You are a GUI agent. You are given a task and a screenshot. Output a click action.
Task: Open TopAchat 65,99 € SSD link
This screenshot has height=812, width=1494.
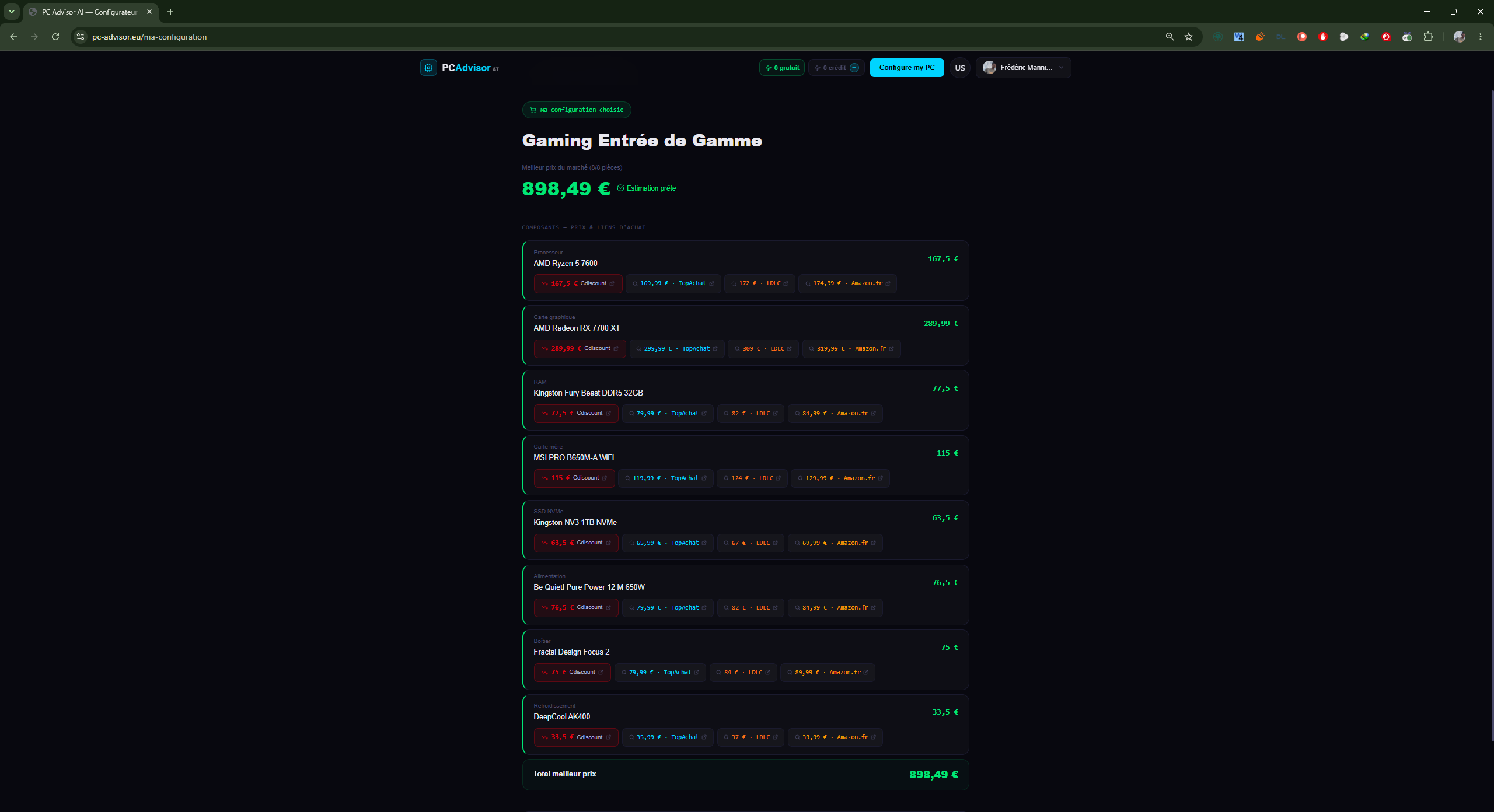[x=668, y=543]
